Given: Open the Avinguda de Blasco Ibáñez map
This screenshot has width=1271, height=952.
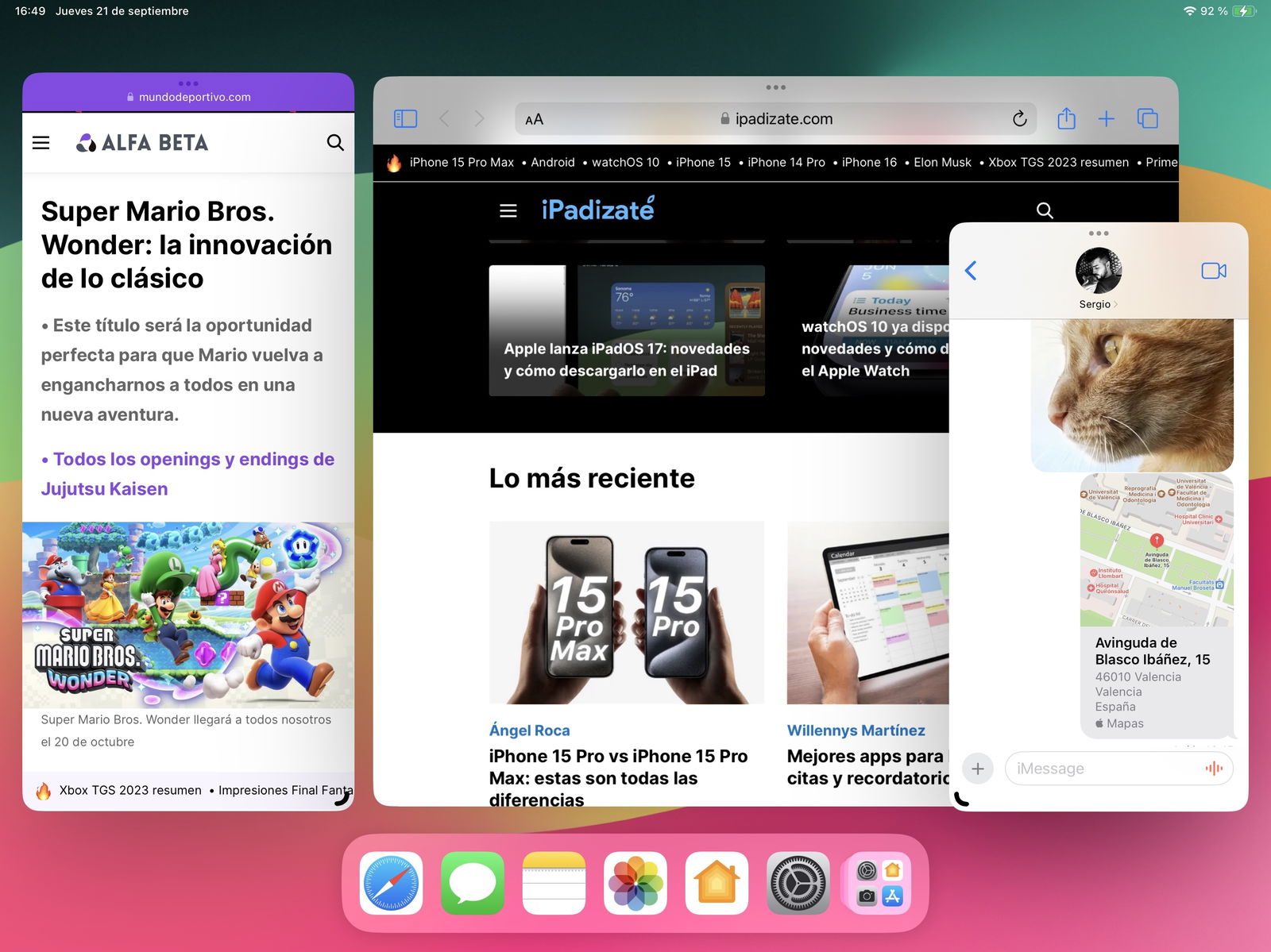Looking at the screenshot, I should coord(1157,606).
